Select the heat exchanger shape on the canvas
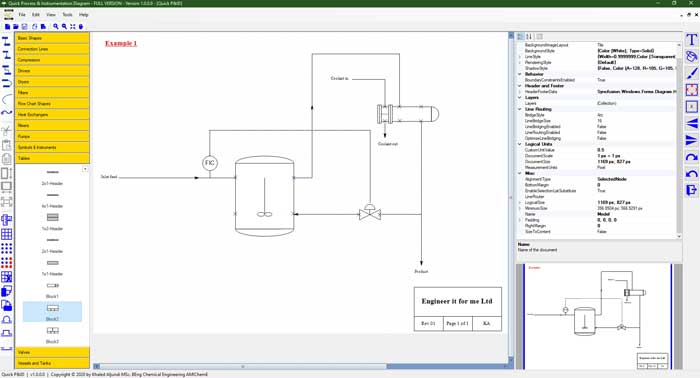The image size is (700, 378). [x=408, y=114]
